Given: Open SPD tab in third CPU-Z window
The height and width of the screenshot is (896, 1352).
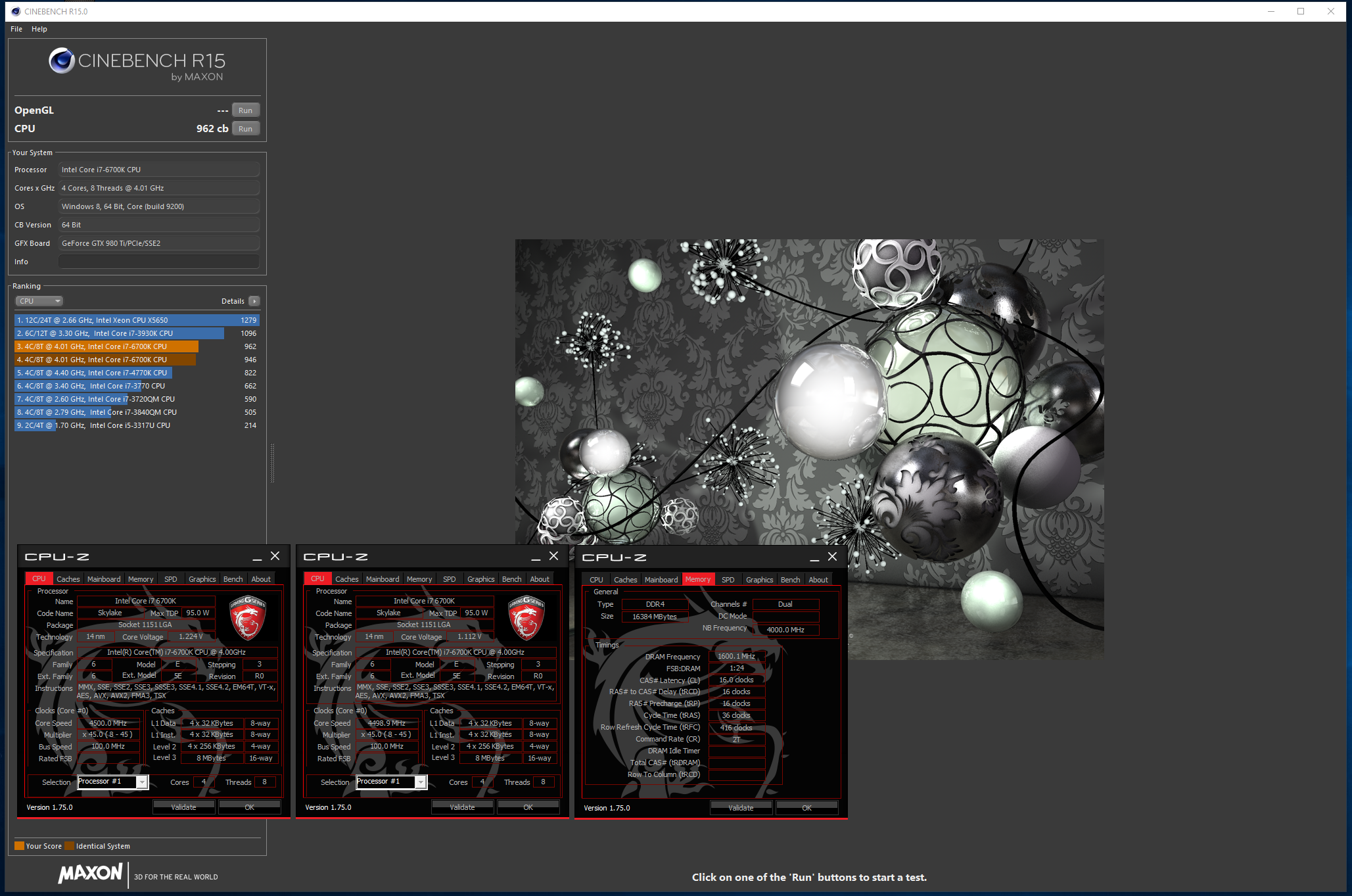Looking at the screenshot, I should (728, 580).
